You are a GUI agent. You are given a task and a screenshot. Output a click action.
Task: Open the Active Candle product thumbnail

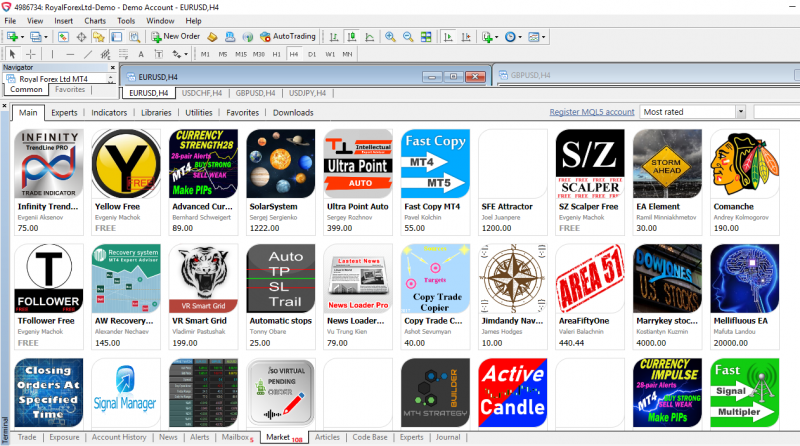[513, 392]
